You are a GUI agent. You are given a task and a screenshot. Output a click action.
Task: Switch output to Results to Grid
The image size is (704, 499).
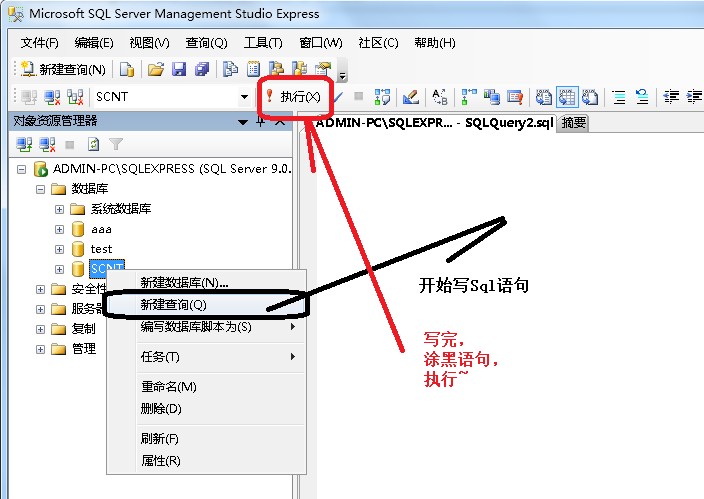(x=567, y=97)
